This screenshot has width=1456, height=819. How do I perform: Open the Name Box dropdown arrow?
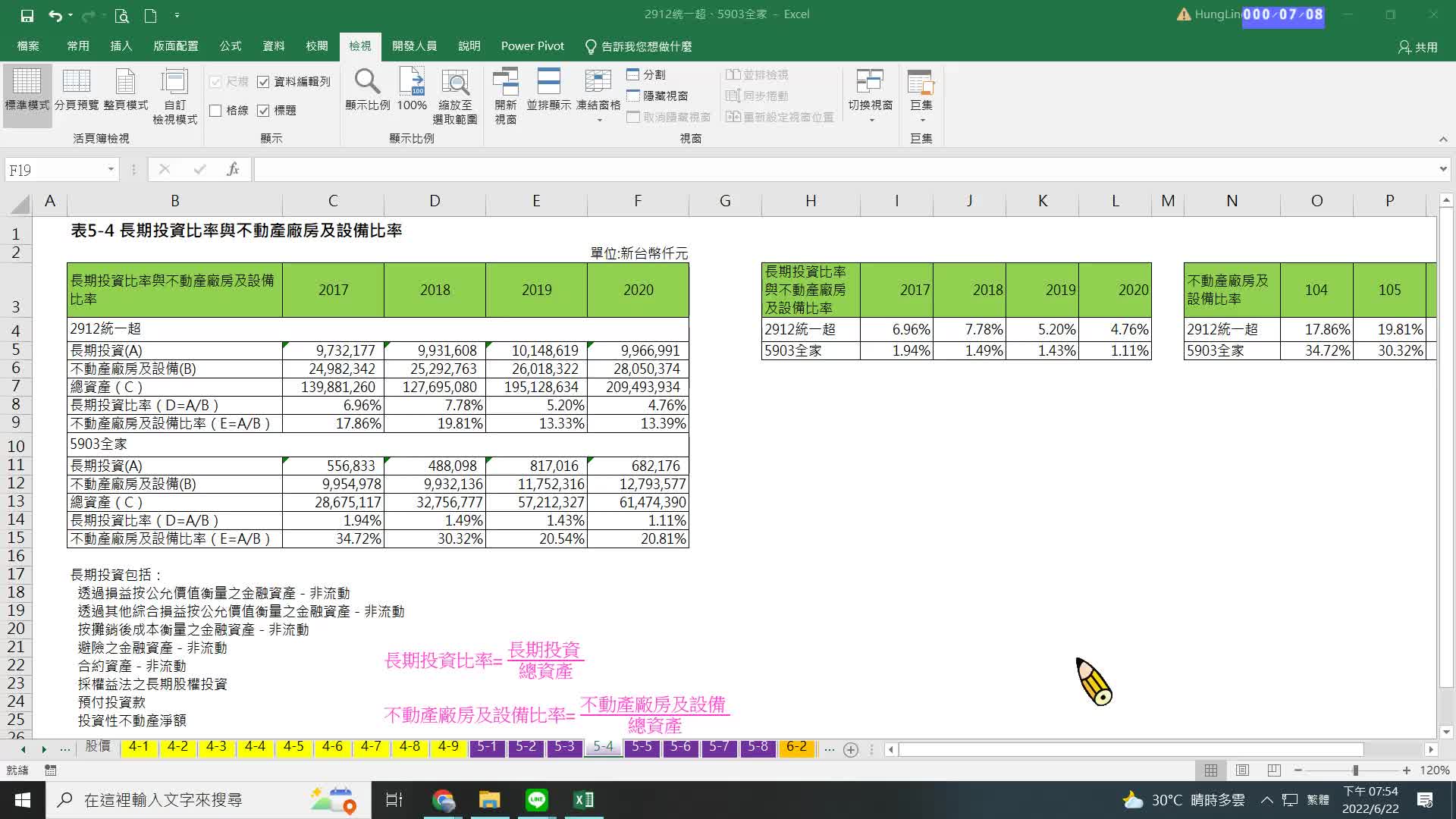111,169
